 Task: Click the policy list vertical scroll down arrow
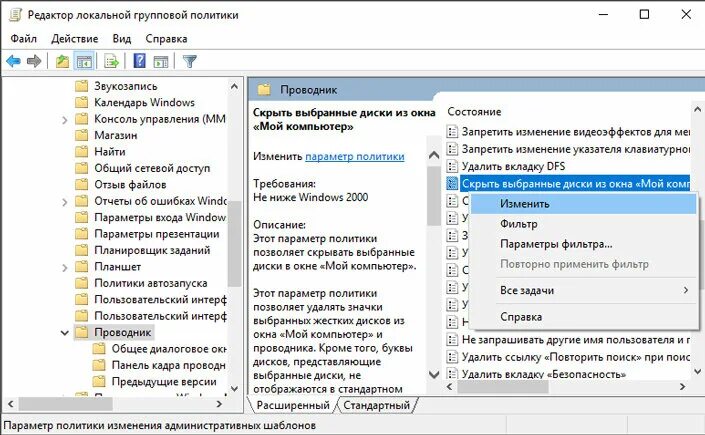coord(697,372)
